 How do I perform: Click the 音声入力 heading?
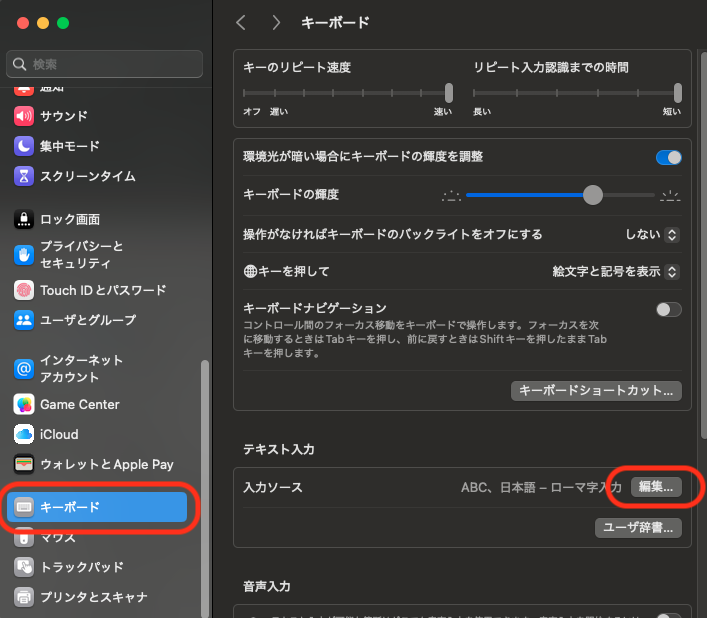[x=266, y=586]
